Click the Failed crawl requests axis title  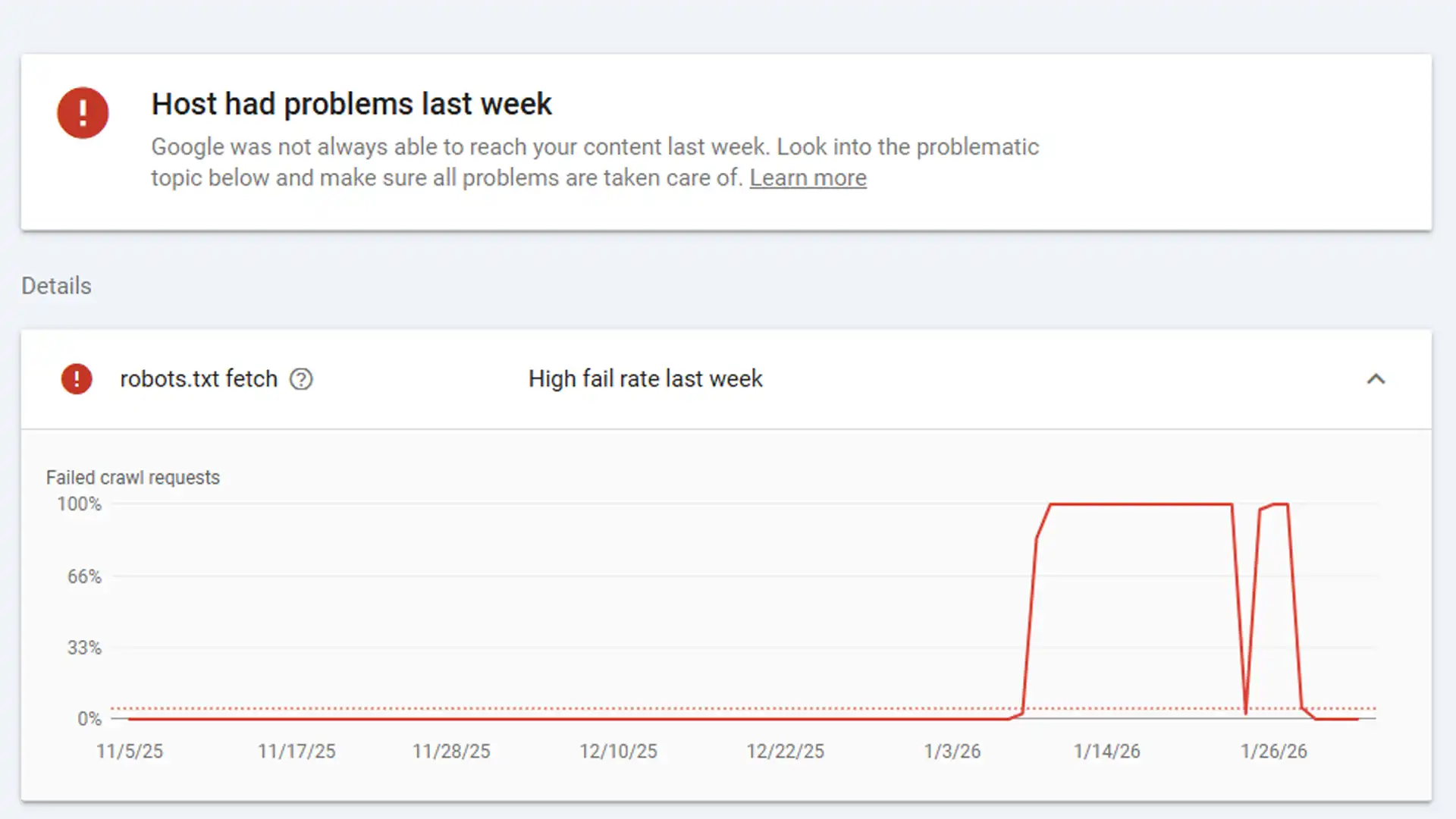[x=133, y=477]
